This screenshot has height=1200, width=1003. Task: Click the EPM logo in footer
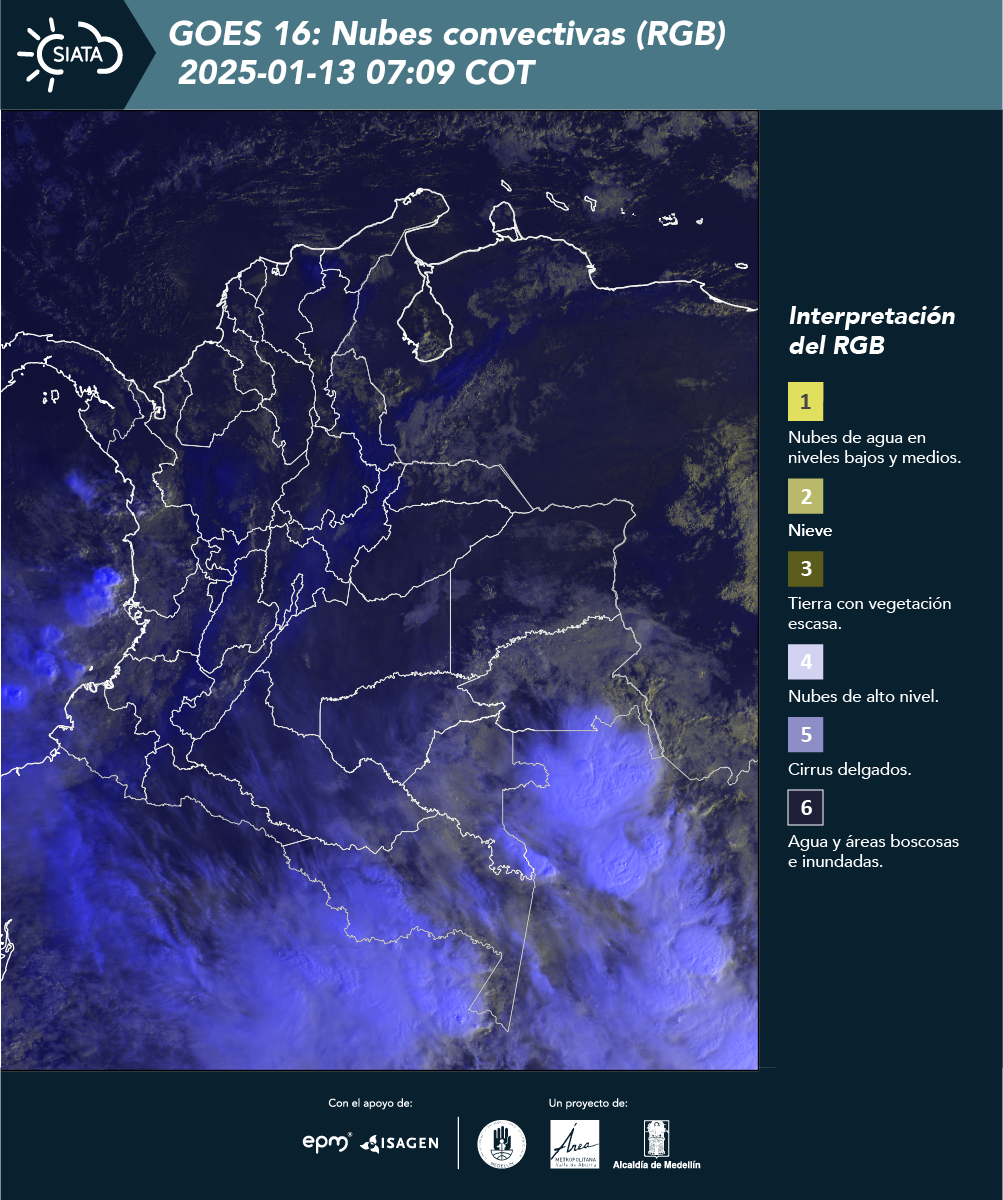(x=328, y=1142)
